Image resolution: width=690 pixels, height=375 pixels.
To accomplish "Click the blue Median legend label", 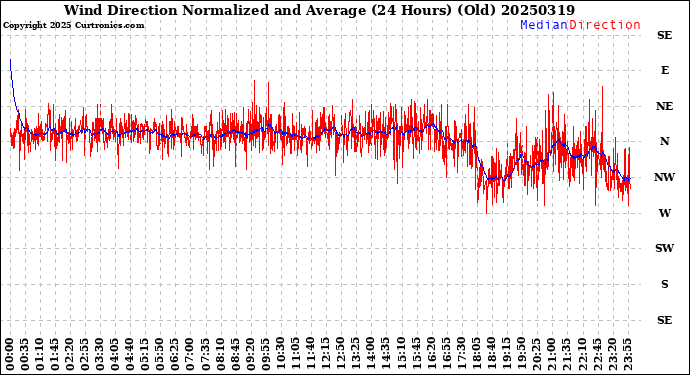I will tap(544, 25).
